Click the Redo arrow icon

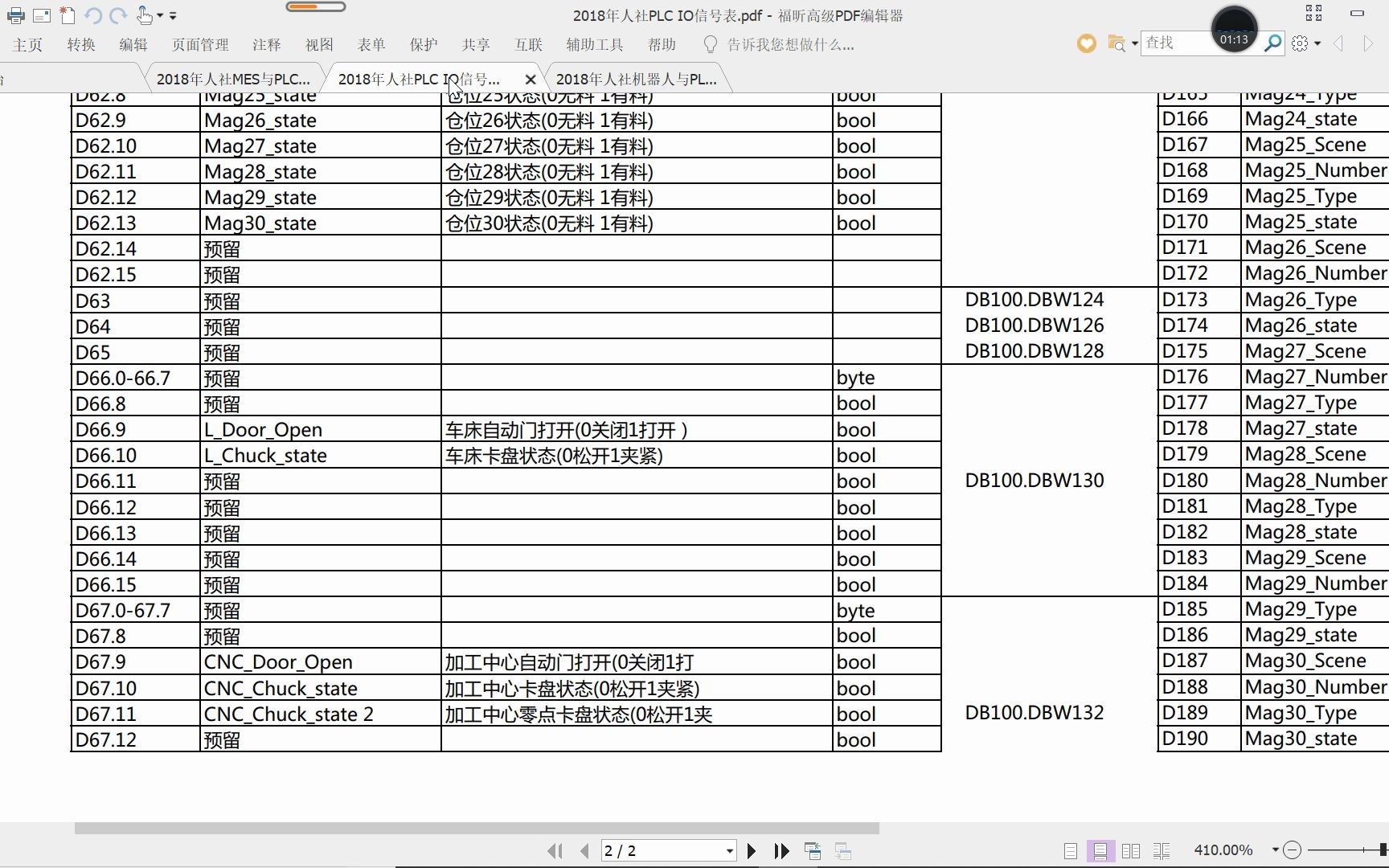118,15
